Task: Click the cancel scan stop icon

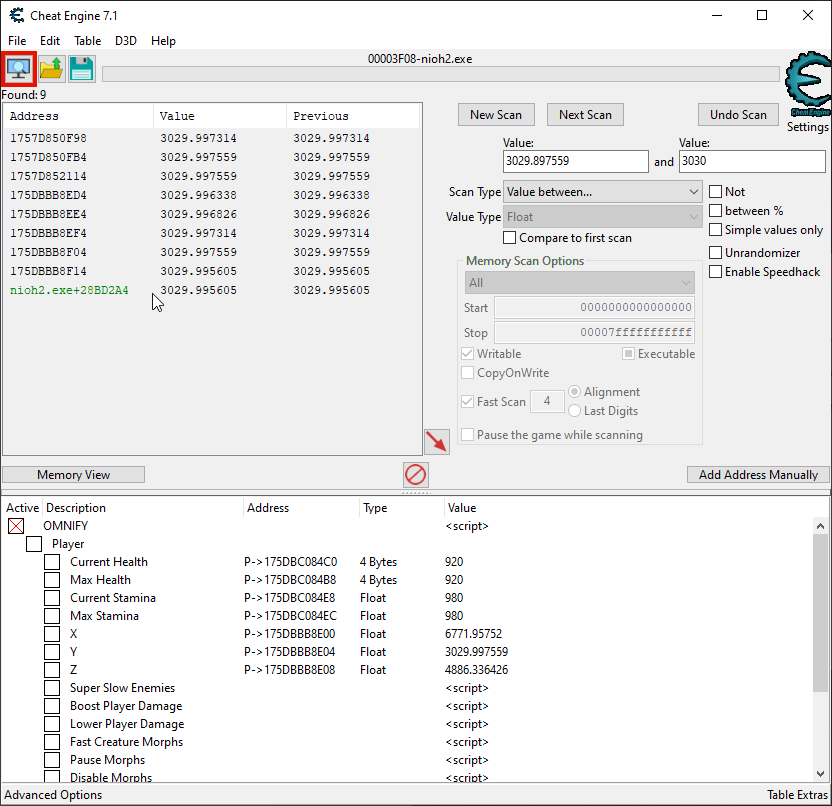Action: 415,475
